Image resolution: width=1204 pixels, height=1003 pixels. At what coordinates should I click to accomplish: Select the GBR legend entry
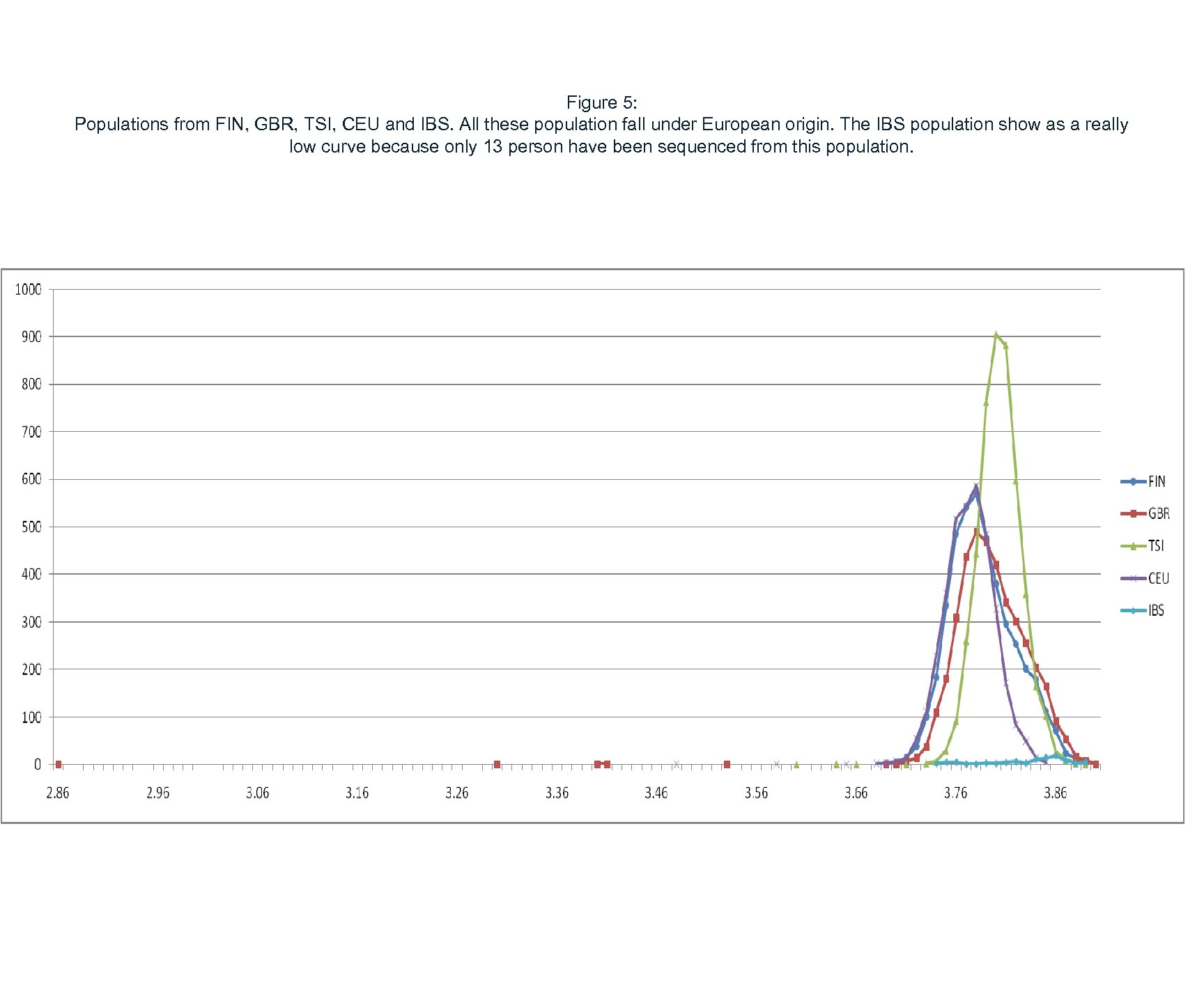click(x=1145, y=513)
